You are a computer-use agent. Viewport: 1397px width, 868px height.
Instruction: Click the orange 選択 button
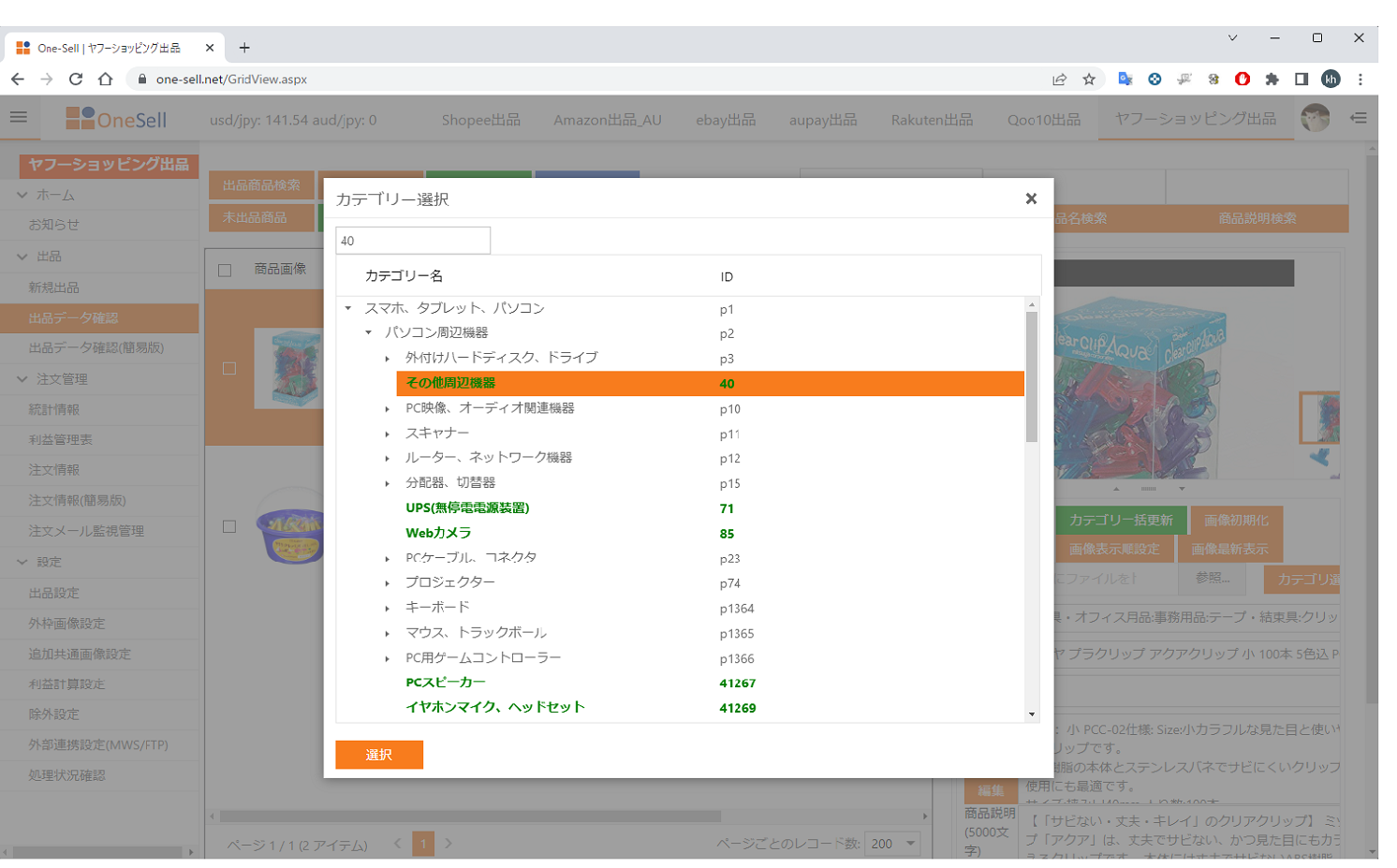[378, 754]
